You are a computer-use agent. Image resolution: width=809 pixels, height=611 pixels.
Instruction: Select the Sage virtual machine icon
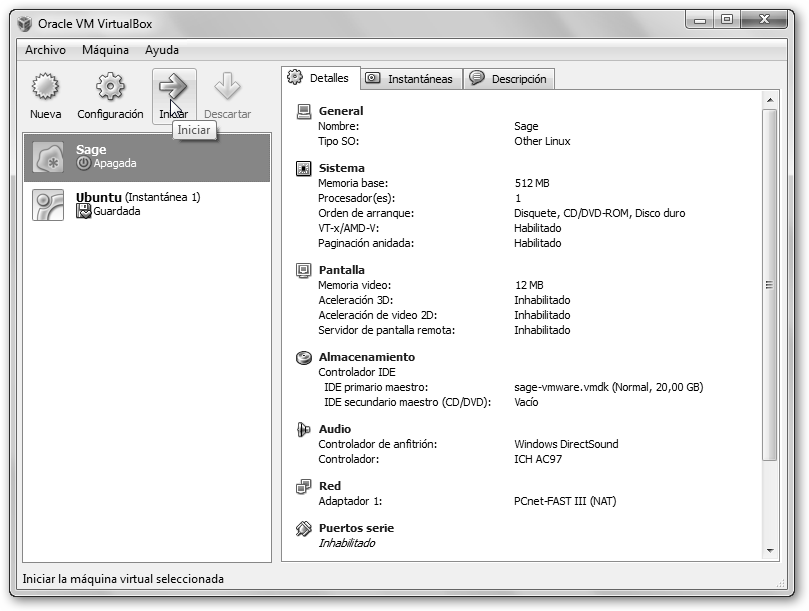pos(49,157)
